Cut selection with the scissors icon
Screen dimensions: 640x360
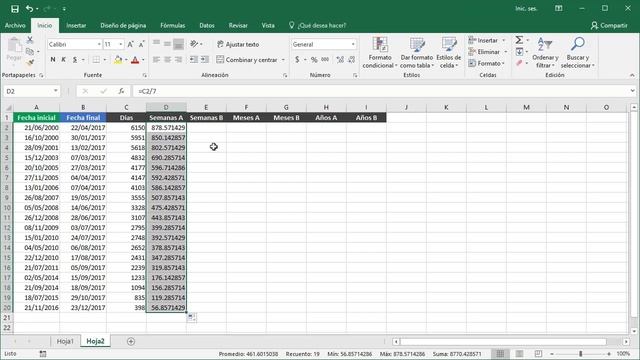(x=30, y=40)
